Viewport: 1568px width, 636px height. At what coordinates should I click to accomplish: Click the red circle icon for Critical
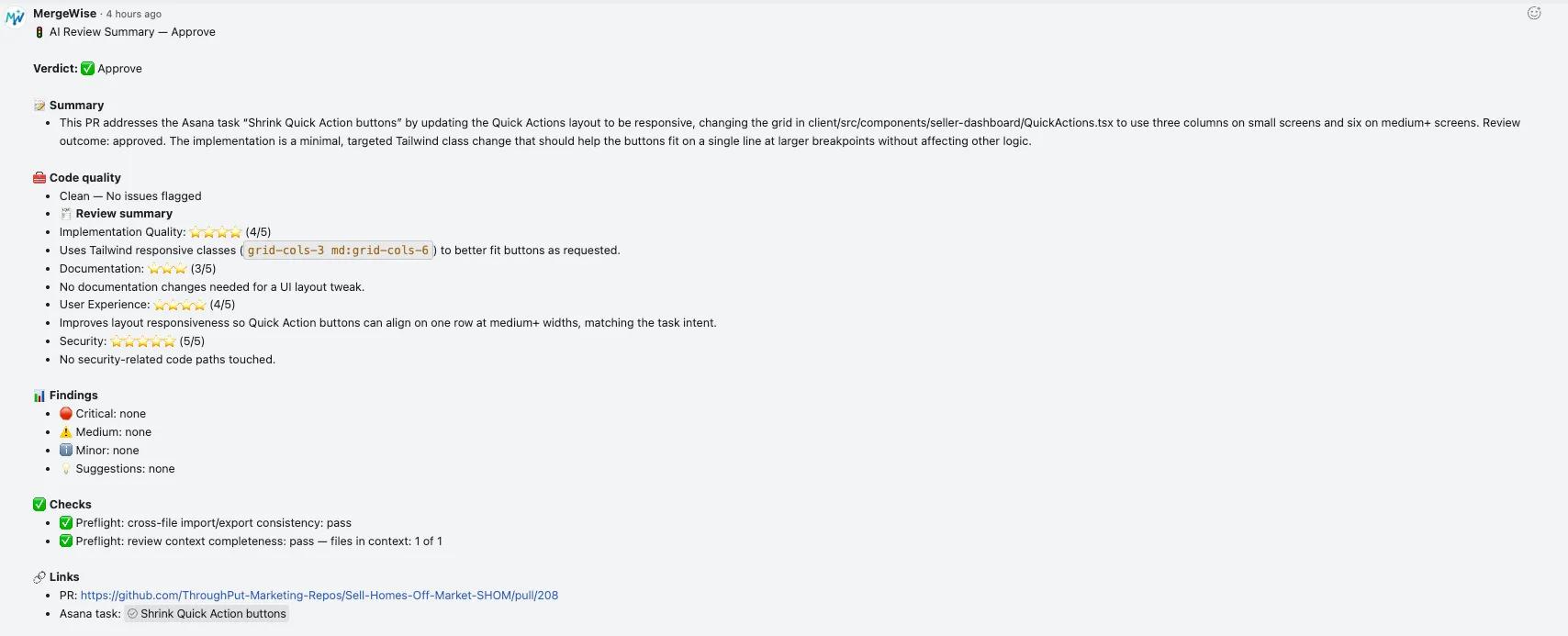pos(66,414)
